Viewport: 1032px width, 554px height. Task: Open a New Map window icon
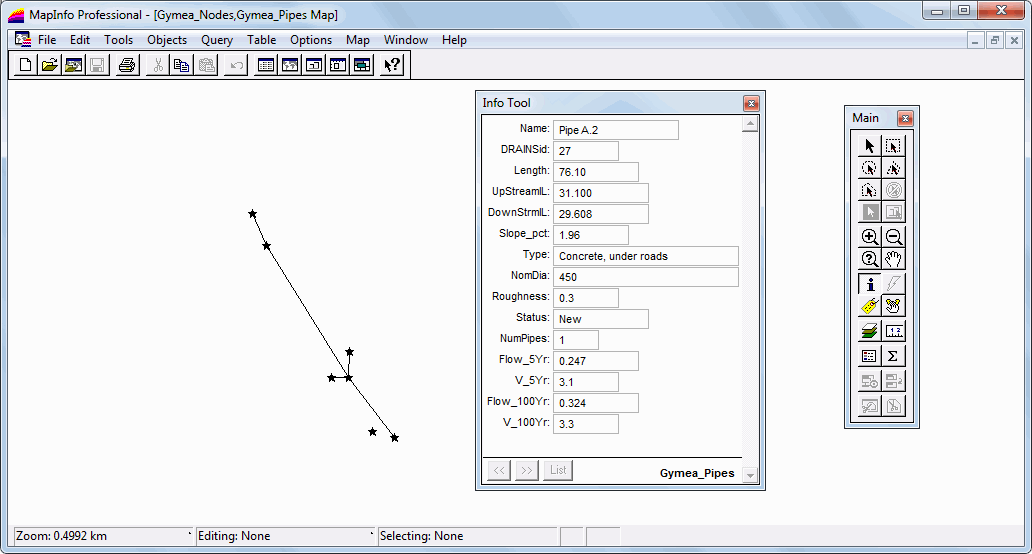(290, 65)
